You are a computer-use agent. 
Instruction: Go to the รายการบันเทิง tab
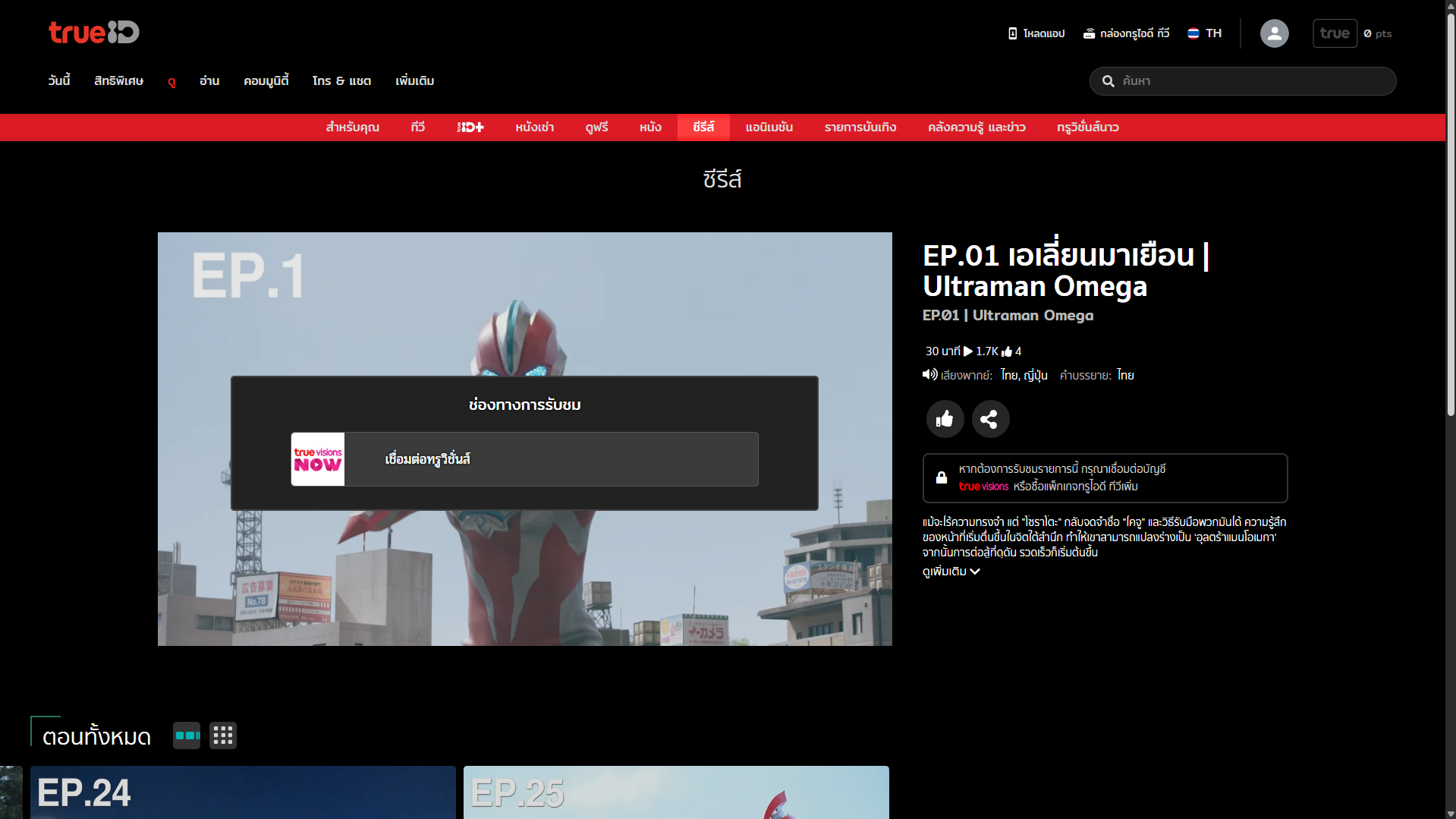pos(860,128)
